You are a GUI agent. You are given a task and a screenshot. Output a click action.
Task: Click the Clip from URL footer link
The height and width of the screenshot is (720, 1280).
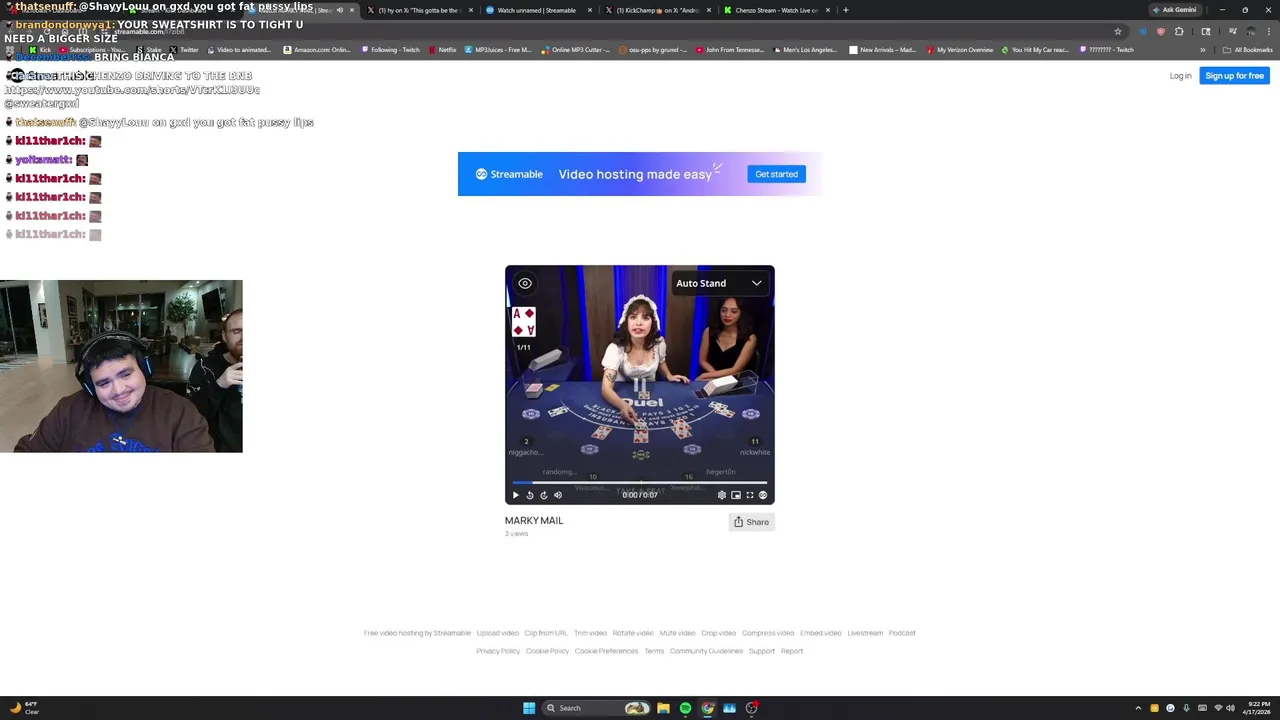click(x=546, y=633)
